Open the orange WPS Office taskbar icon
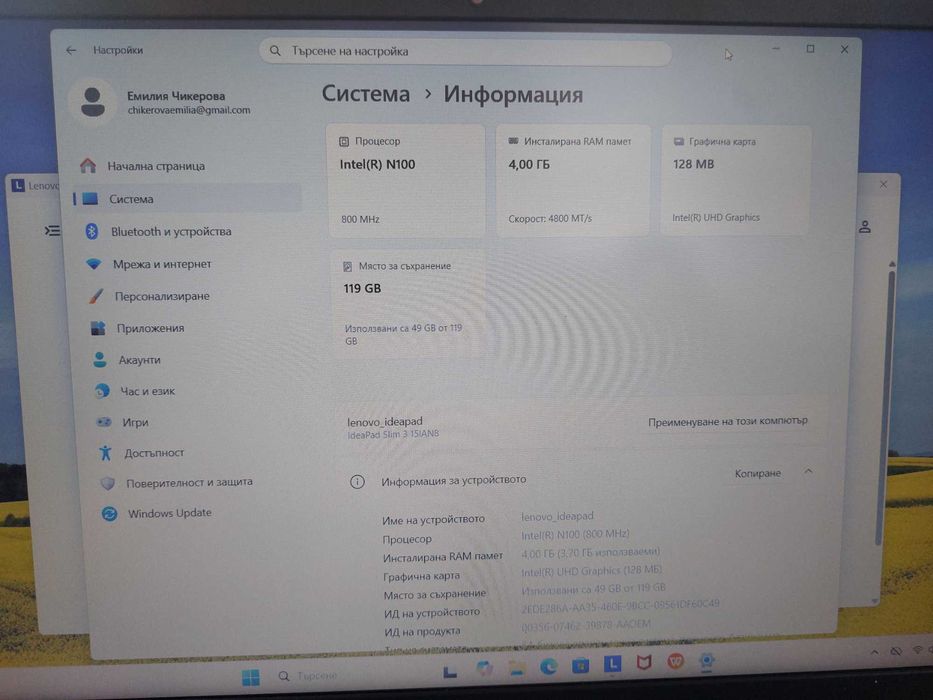This screenshot has height=700, width=933. (675, 661)
